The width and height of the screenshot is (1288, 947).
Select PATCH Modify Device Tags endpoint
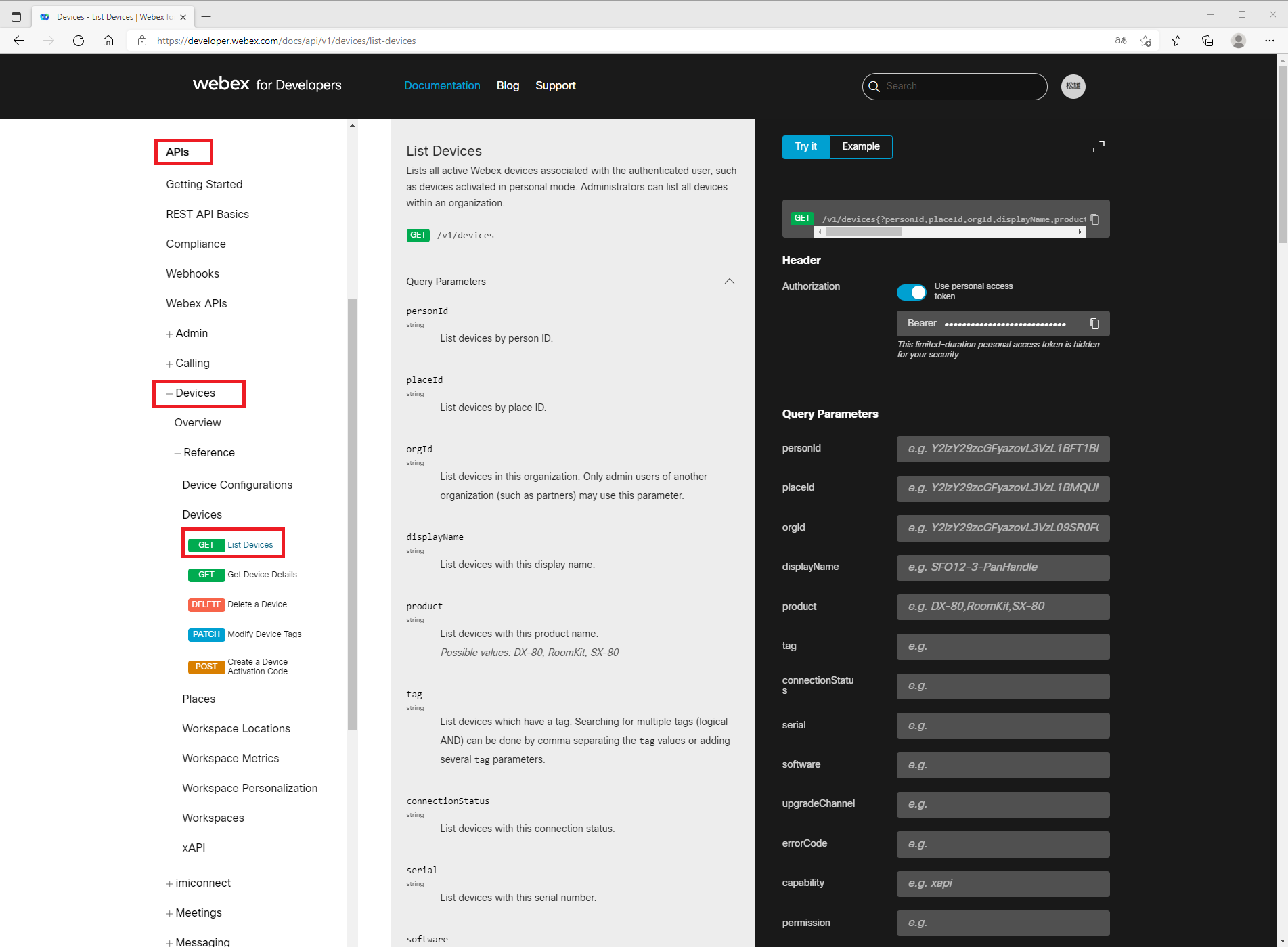tap(244, 634)
